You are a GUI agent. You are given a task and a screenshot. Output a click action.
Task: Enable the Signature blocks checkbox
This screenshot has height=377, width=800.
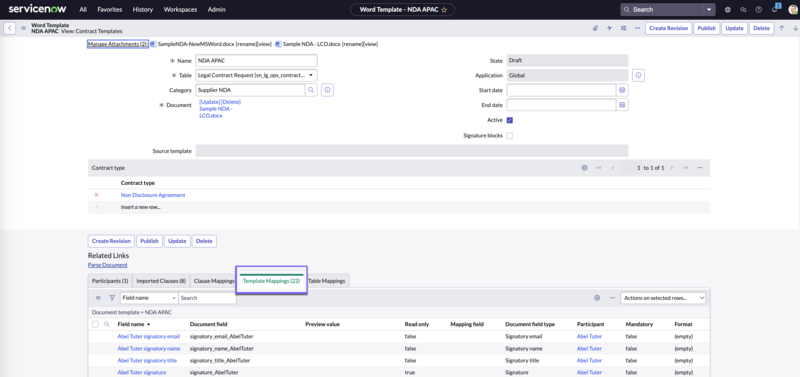[x=510, y=136]
